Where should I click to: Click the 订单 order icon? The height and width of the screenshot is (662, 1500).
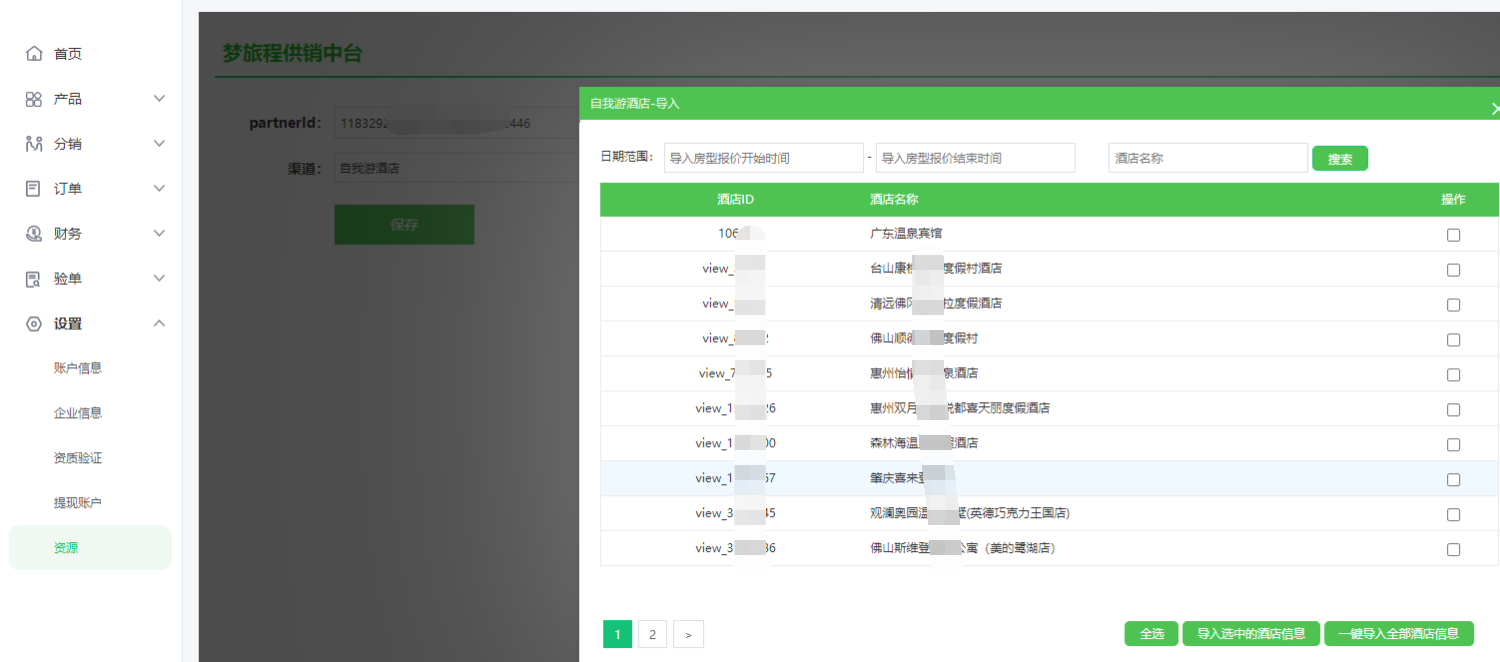(34, 189)
